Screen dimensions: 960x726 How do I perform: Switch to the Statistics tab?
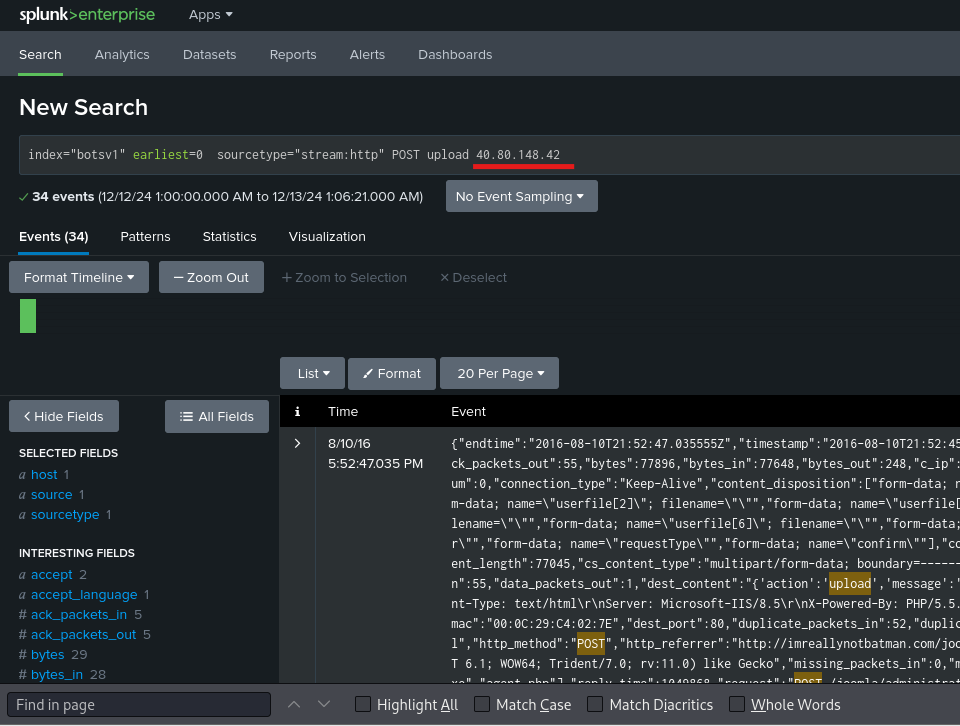pos(230,237)
